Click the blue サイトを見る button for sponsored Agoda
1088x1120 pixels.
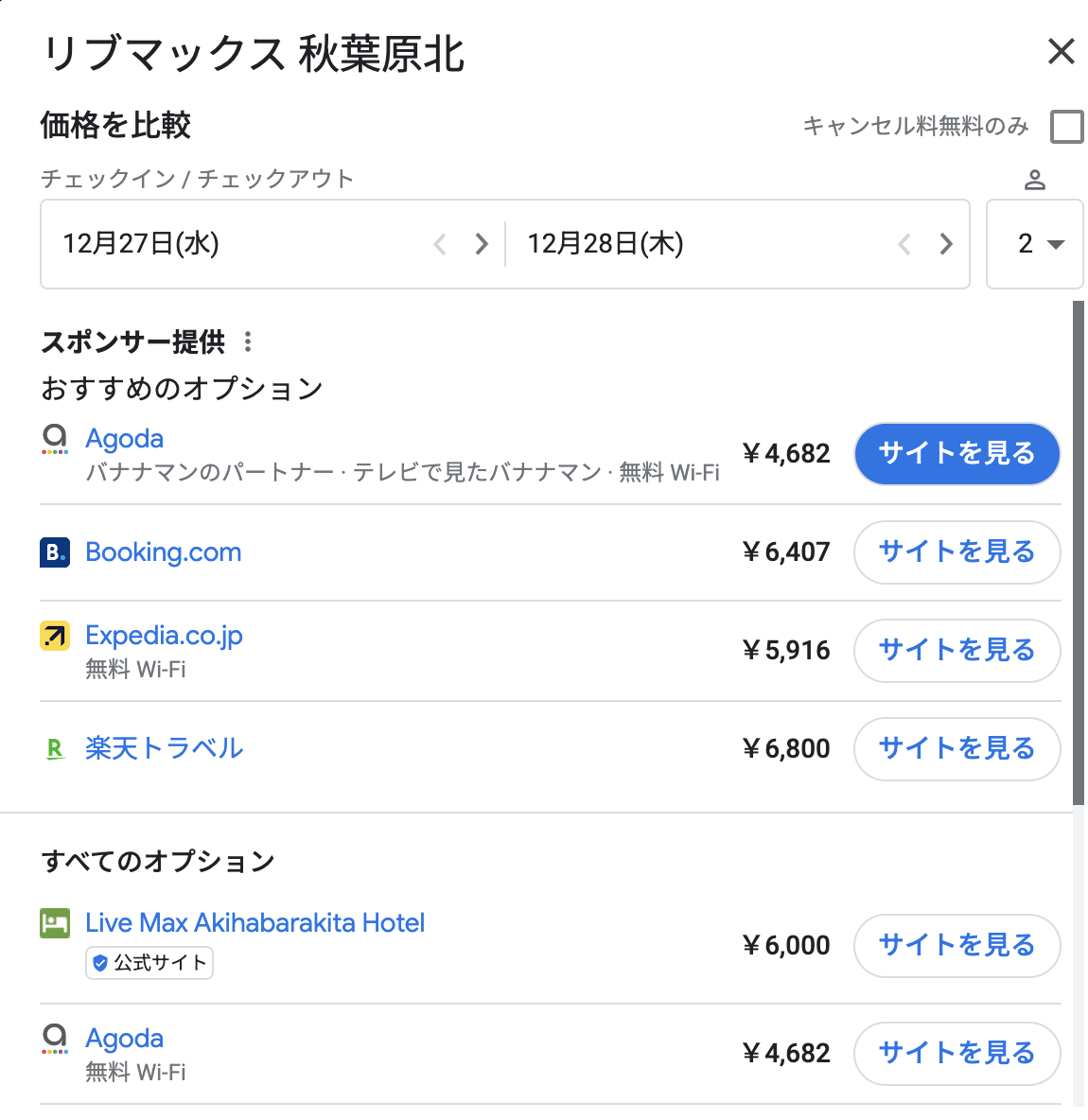(957, 453)
